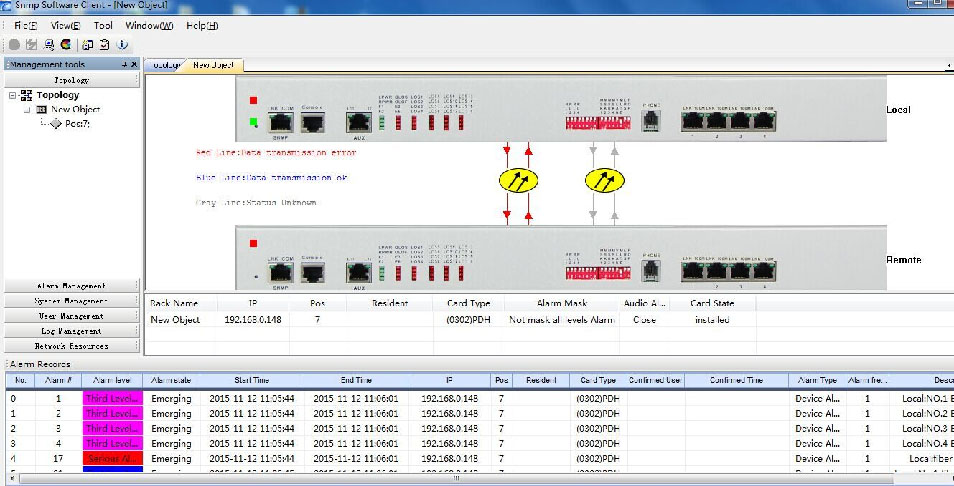The image size is (954, 486).
Task: Click the Local:NO.1 description cell
Action: (923, 398)
